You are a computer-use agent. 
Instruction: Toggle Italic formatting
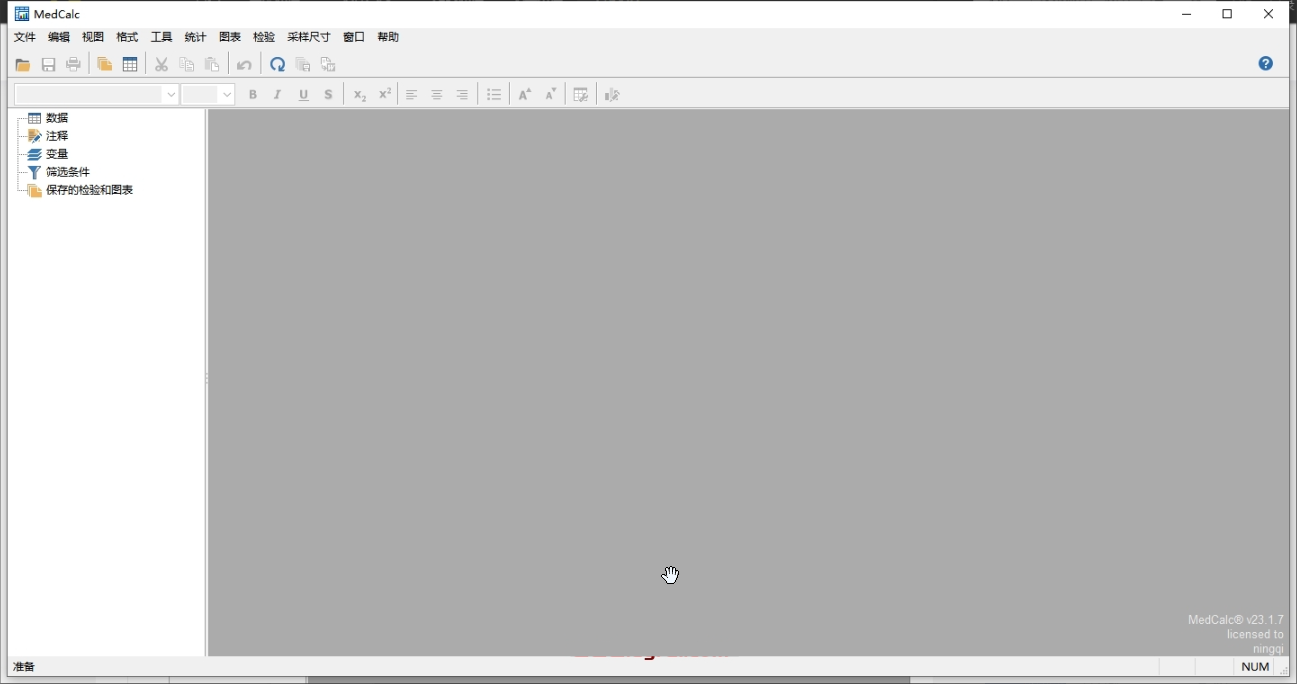click(x=278, y=95)
